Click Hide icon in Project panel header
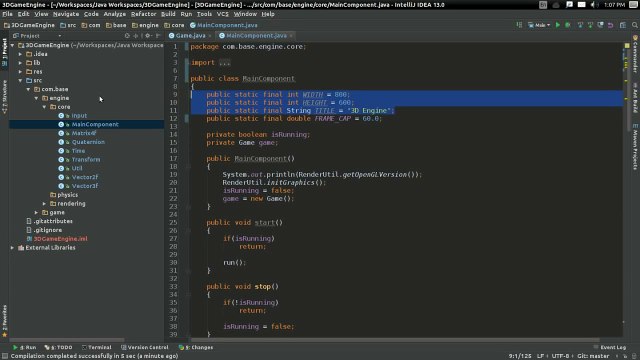This screenshot has width=640, height=360. (158, 36)
